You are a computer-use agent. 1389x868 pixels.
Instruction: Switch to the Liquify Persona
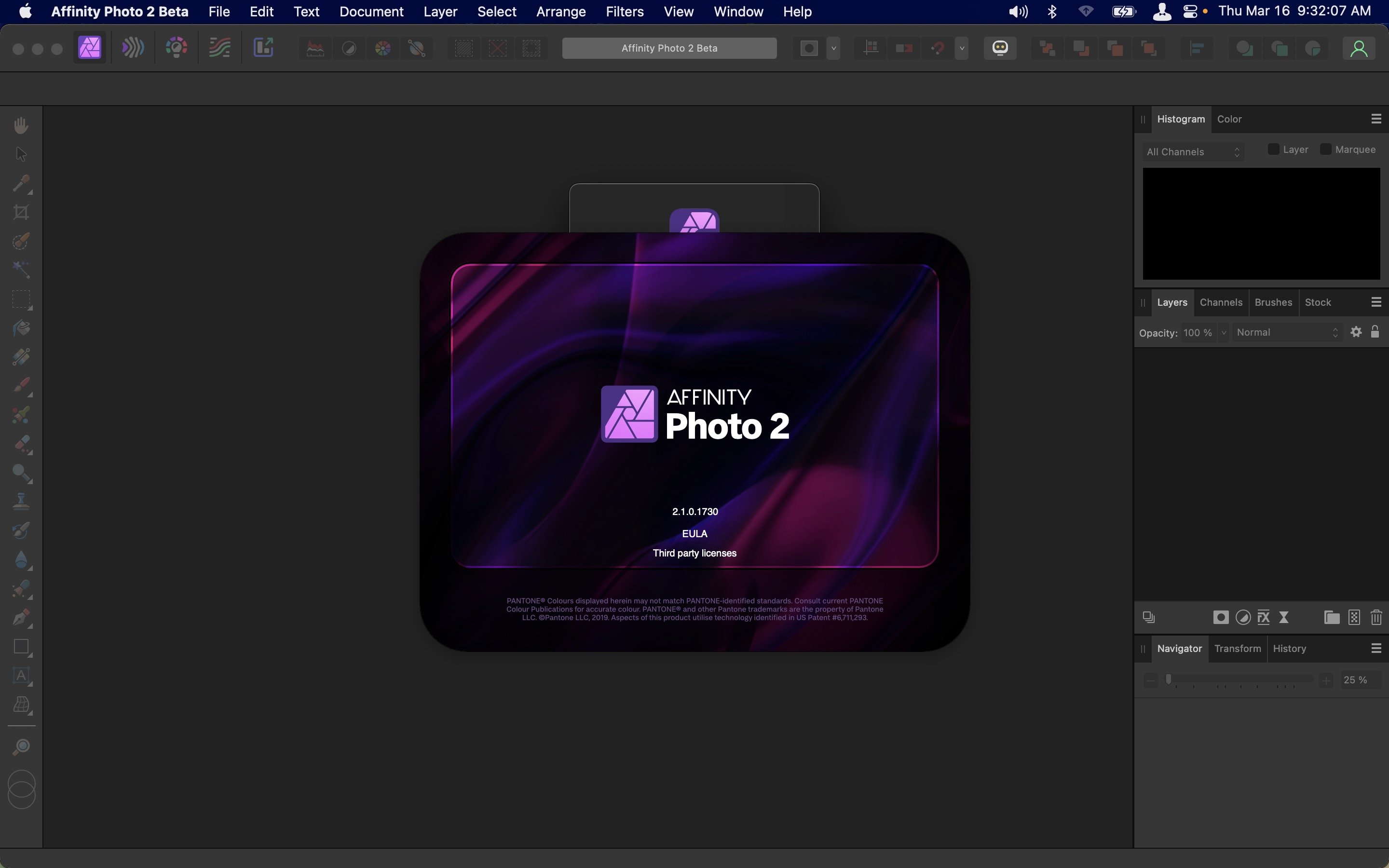tap(133, 48)
